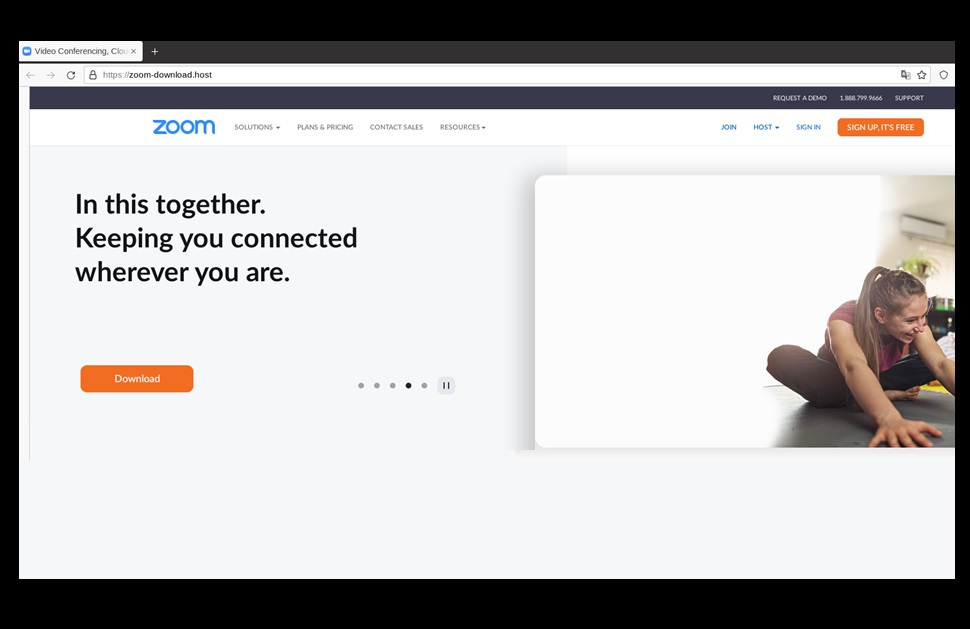Bookmark this page with the star icon
970x629 pixels.
[922, 75]
